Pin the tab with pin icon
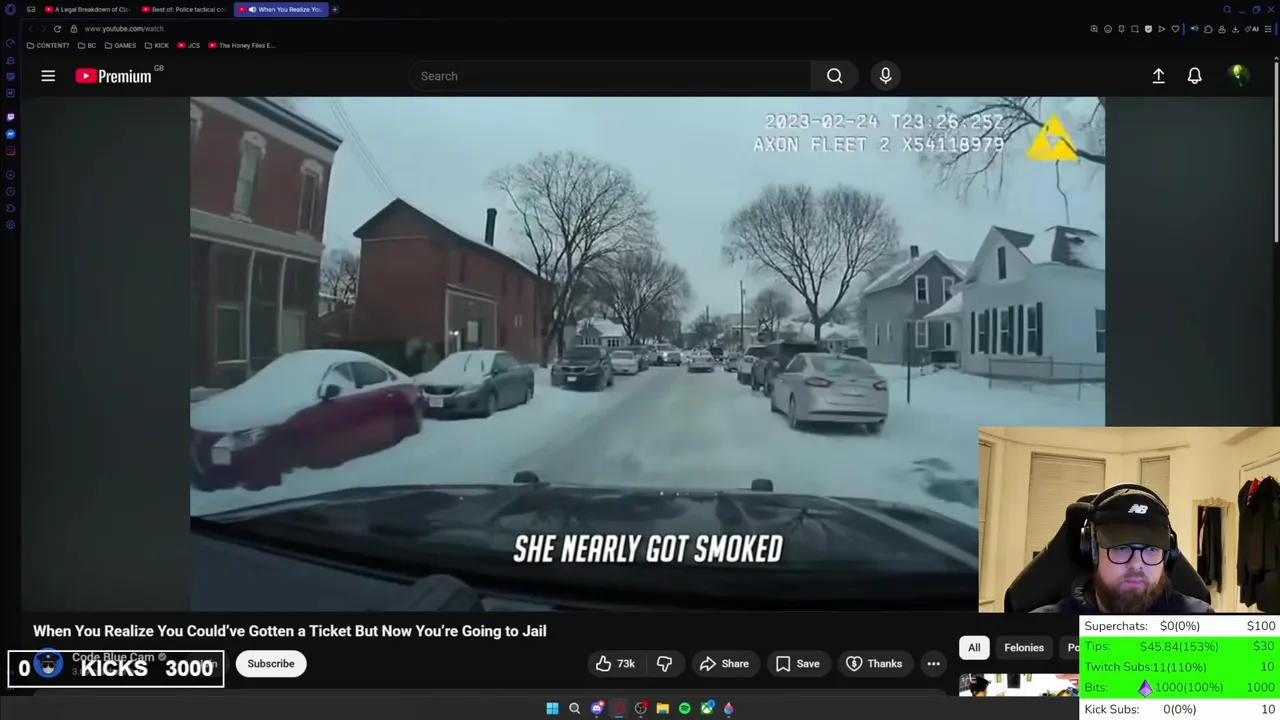Image resolution: width=1280 pixels, height=720 pixels. pyautogui.click(x=1121, y=29)
